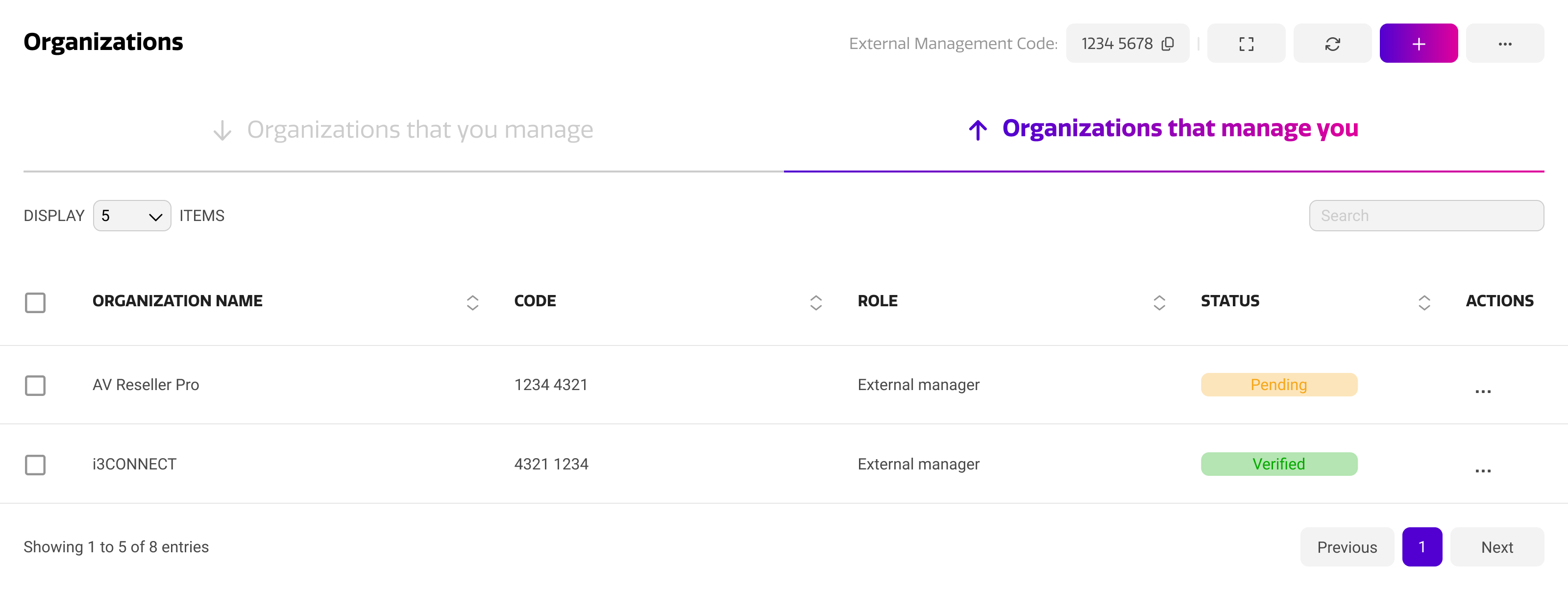Open actions menu for AV Reseller Pro

(1483, 390)
